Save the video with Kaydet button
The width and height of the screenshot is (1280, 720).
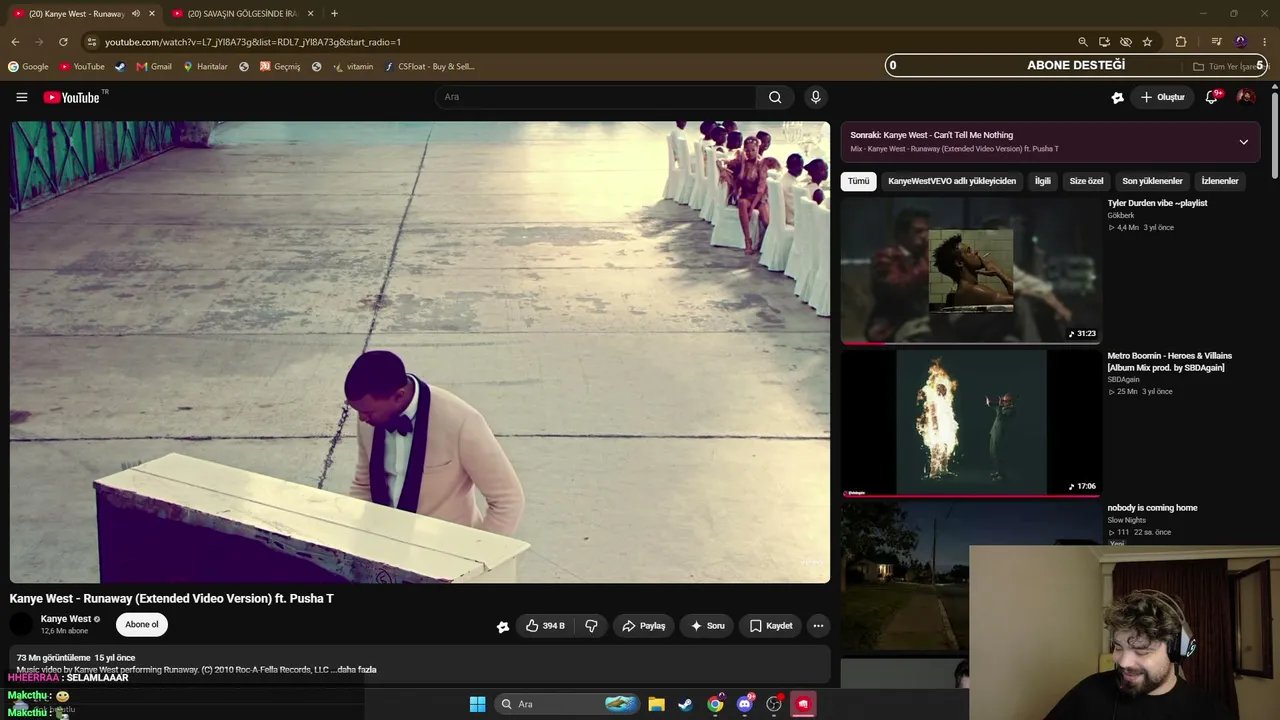coord(770,626)
